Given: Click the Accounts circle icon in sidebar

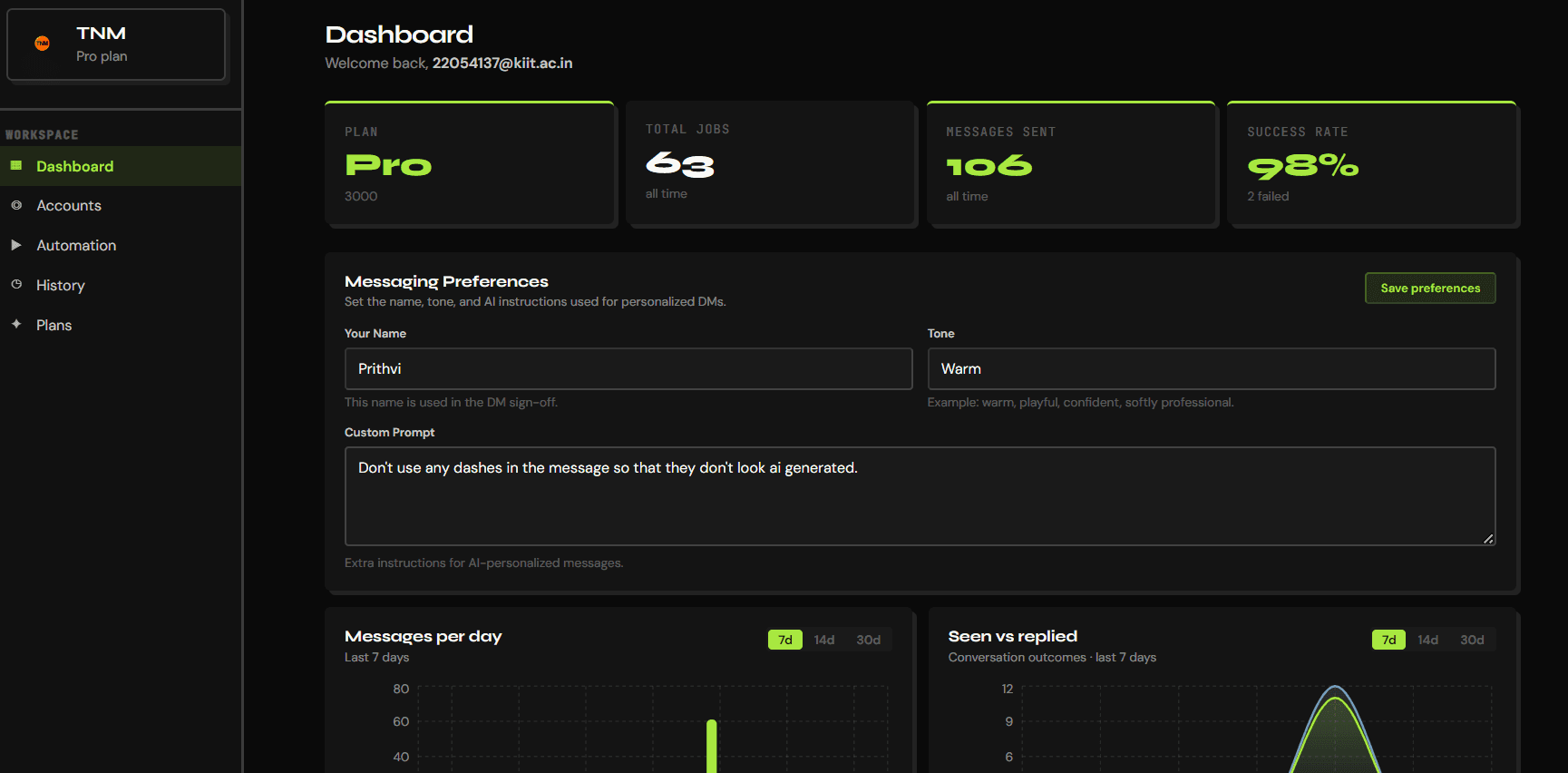Looking at the screenshot, I should [16, 205].
